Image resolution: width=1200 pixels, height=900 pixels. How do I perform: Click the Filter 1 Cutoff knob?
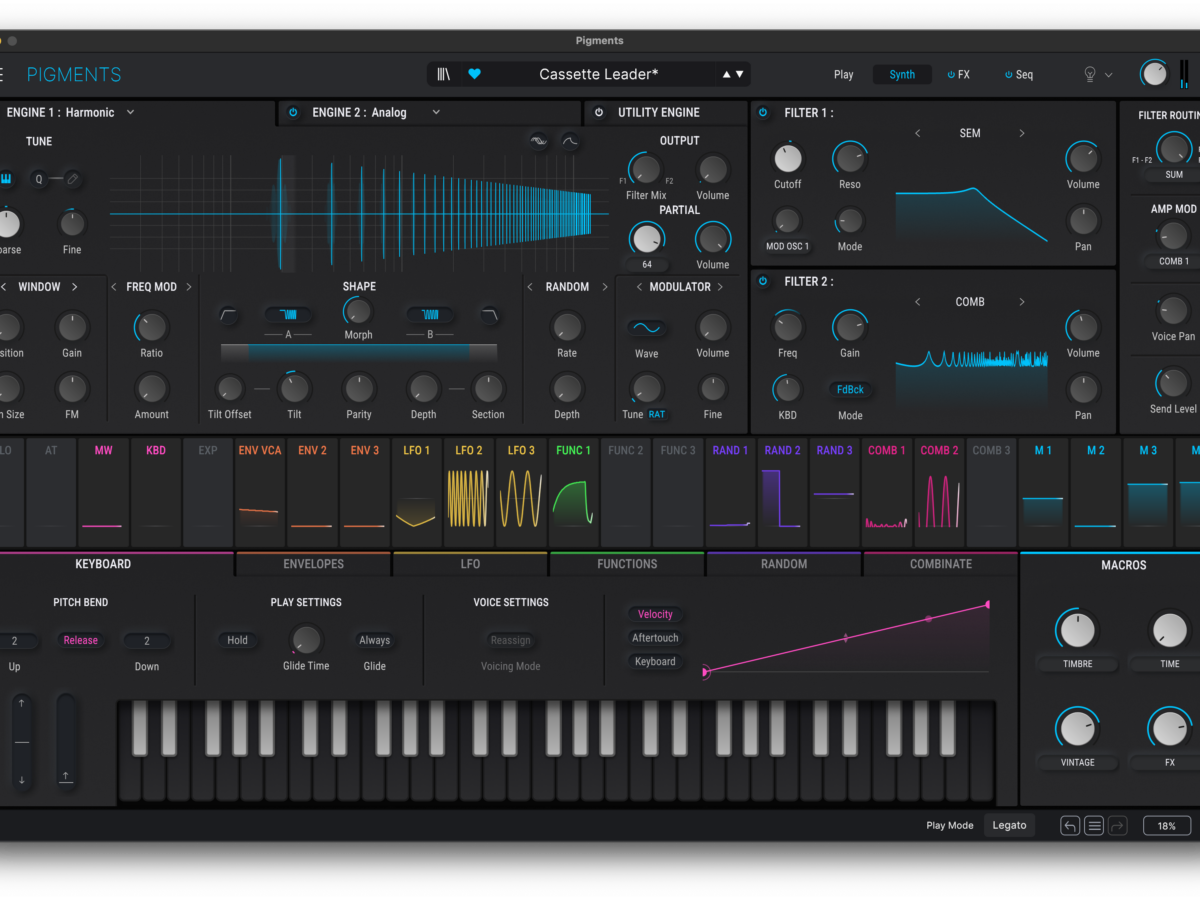pos(788,158)
